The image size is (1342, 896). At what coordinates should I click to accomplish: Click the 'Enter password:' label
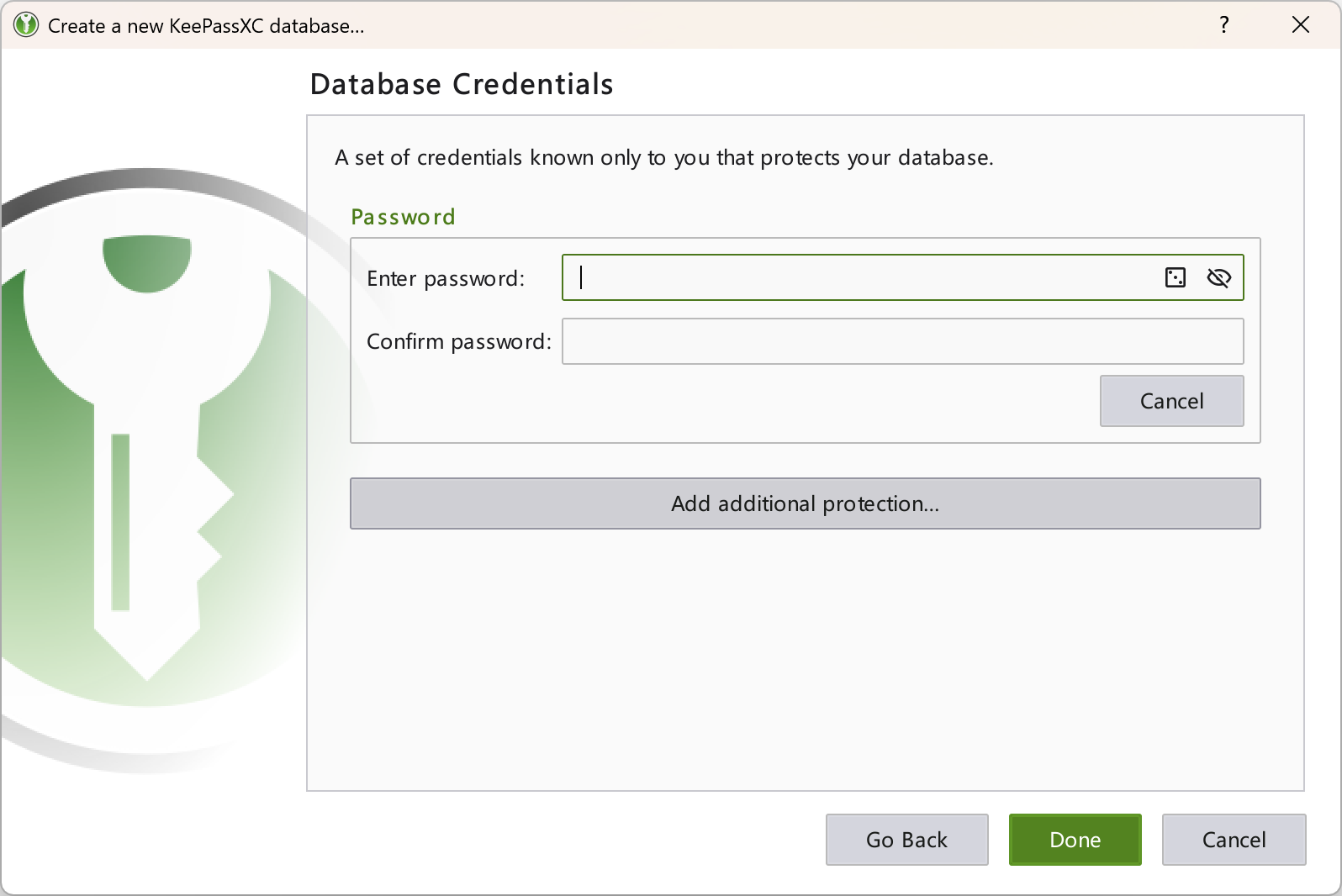click(x=446, y=278)
